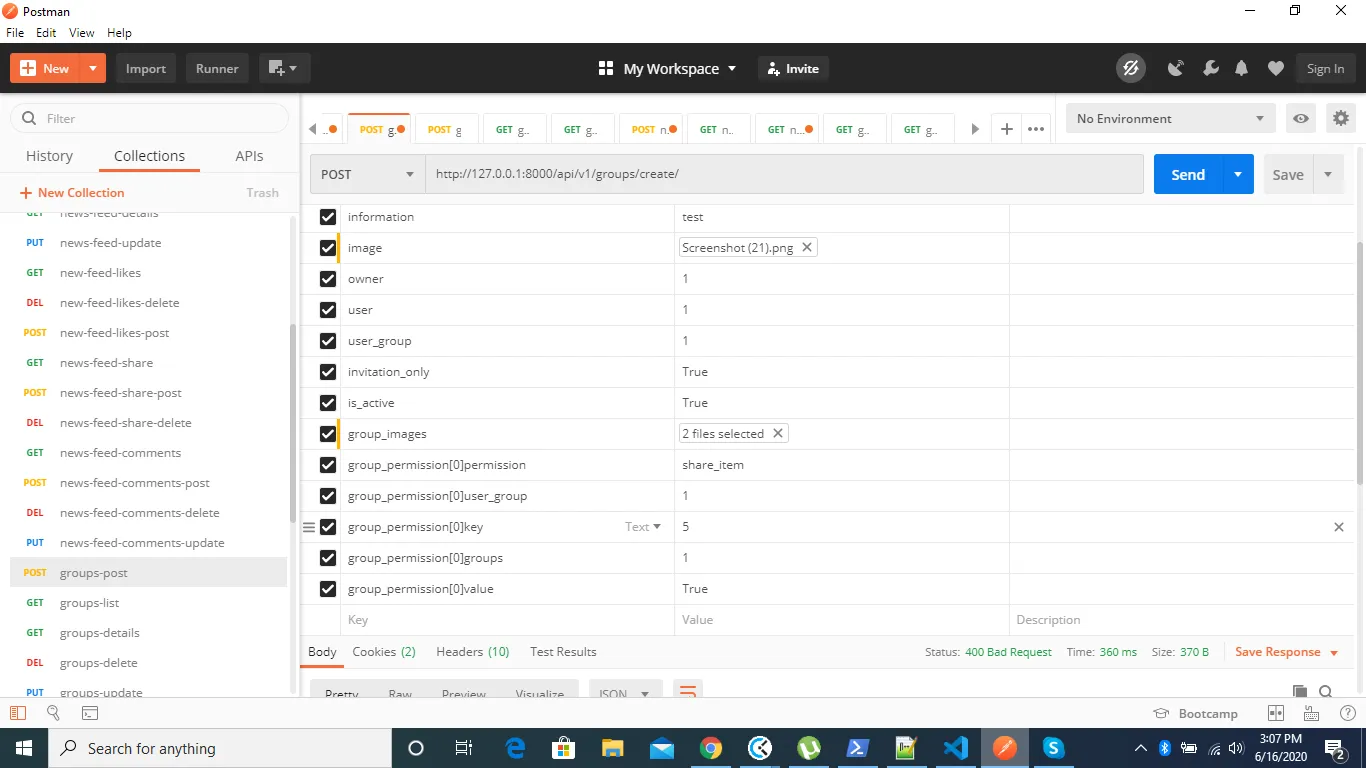Viewport: 1366px width, 768px height.
Task: Uncheck the information parameter checkbox
Action: (x=328, y=217)
